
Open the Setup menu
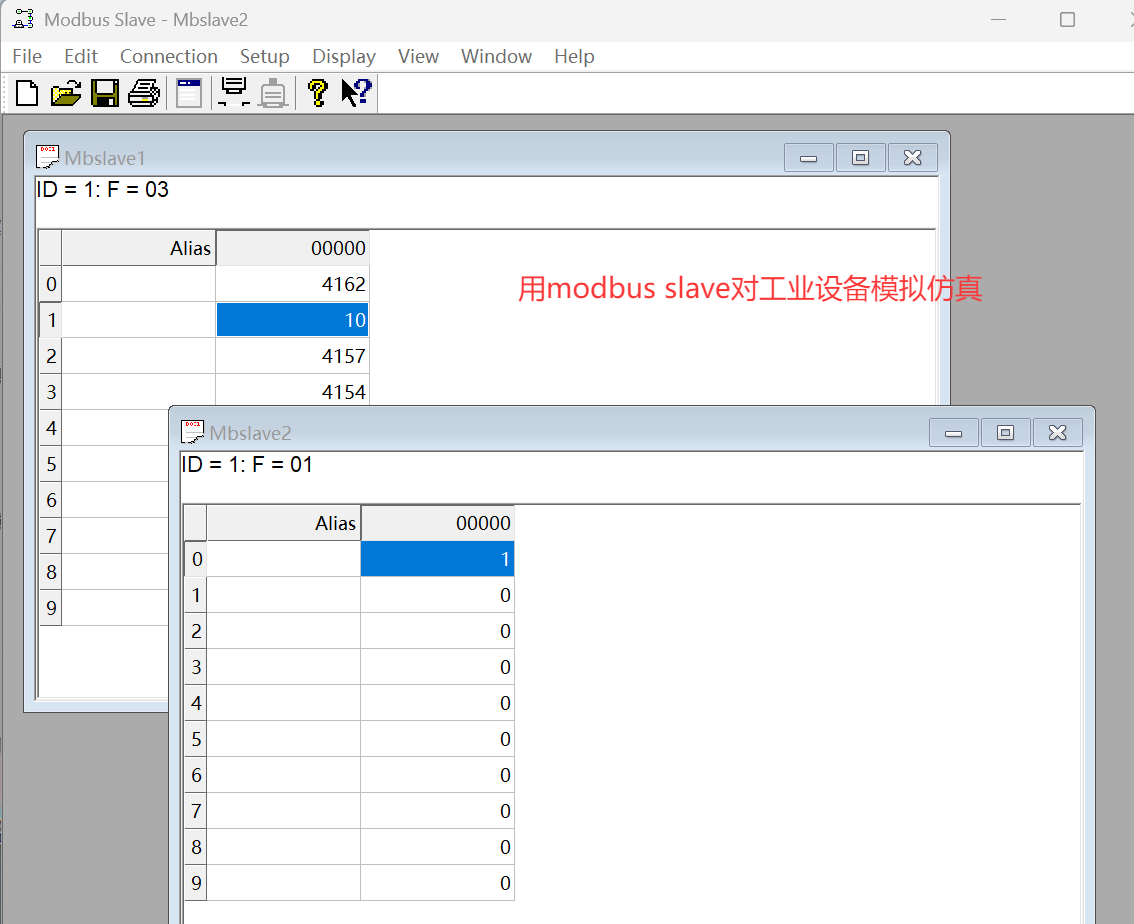point(265,56)
